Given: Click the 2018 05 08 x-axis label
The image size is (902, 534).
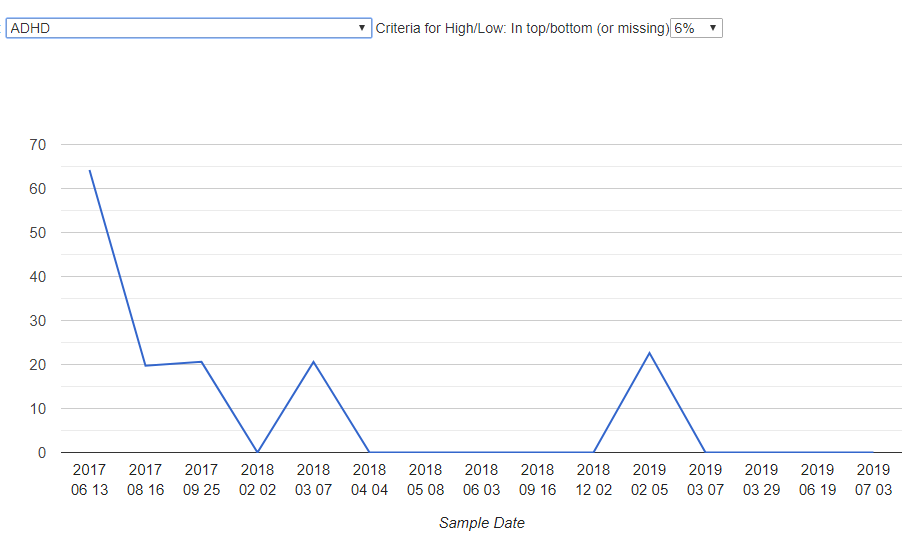Looking at the screenshot, I should point(425,480).
